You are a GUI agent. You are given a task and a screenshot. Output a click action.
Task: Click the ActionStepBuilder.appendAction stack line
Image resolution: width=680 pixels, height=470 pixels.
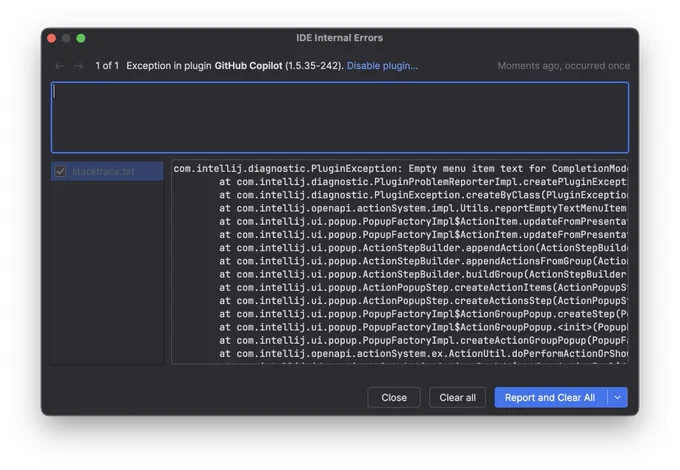coord(423,248)
